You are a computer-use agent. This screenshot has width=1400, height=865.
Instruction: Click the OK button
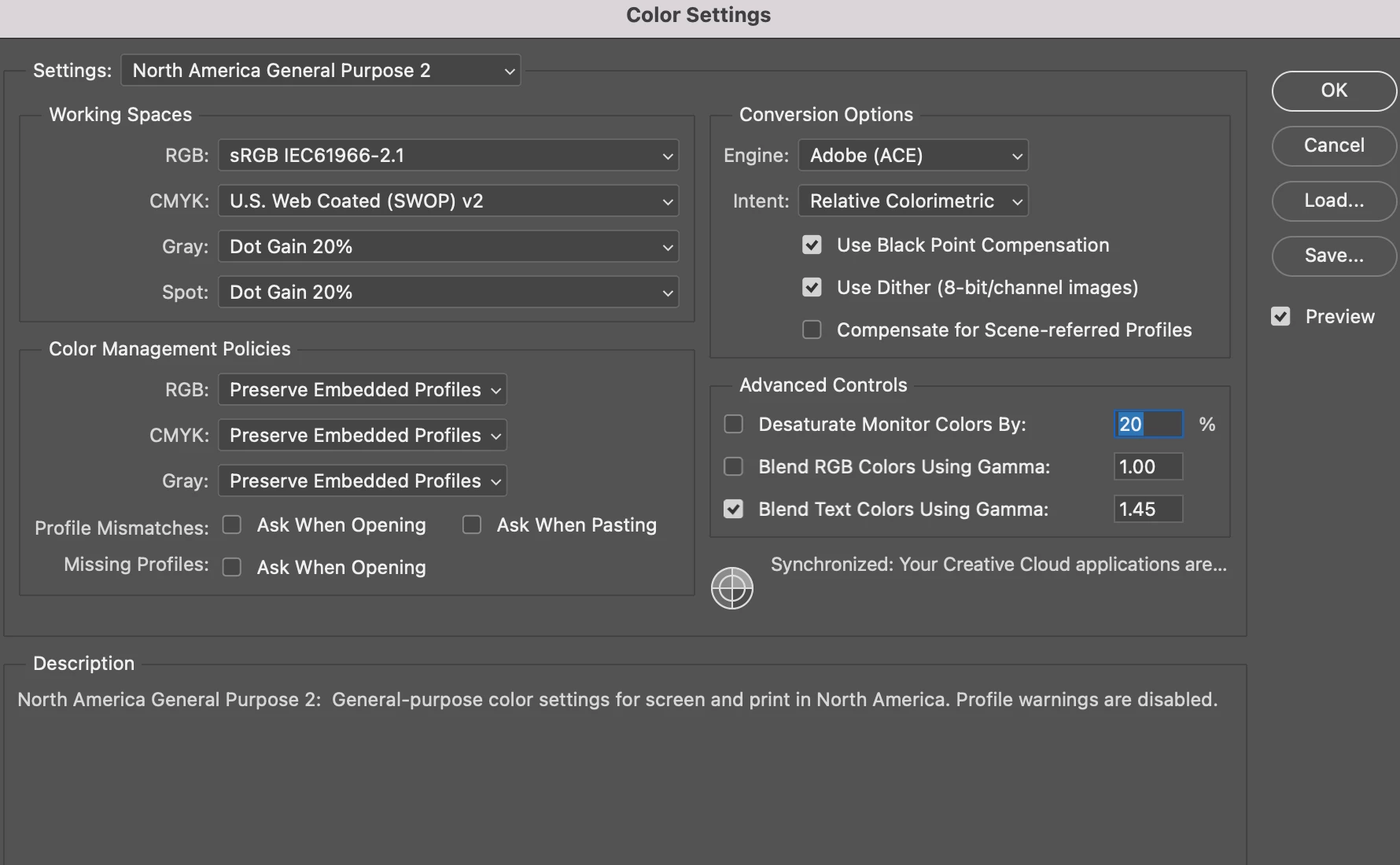(1334, 91)
